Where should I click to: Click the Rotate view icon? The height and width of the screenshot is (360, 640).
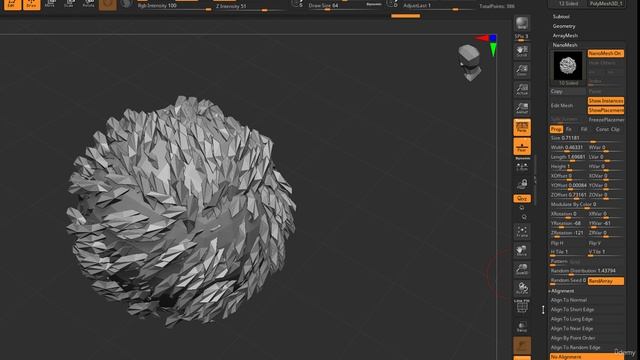(x=522, y=288)
